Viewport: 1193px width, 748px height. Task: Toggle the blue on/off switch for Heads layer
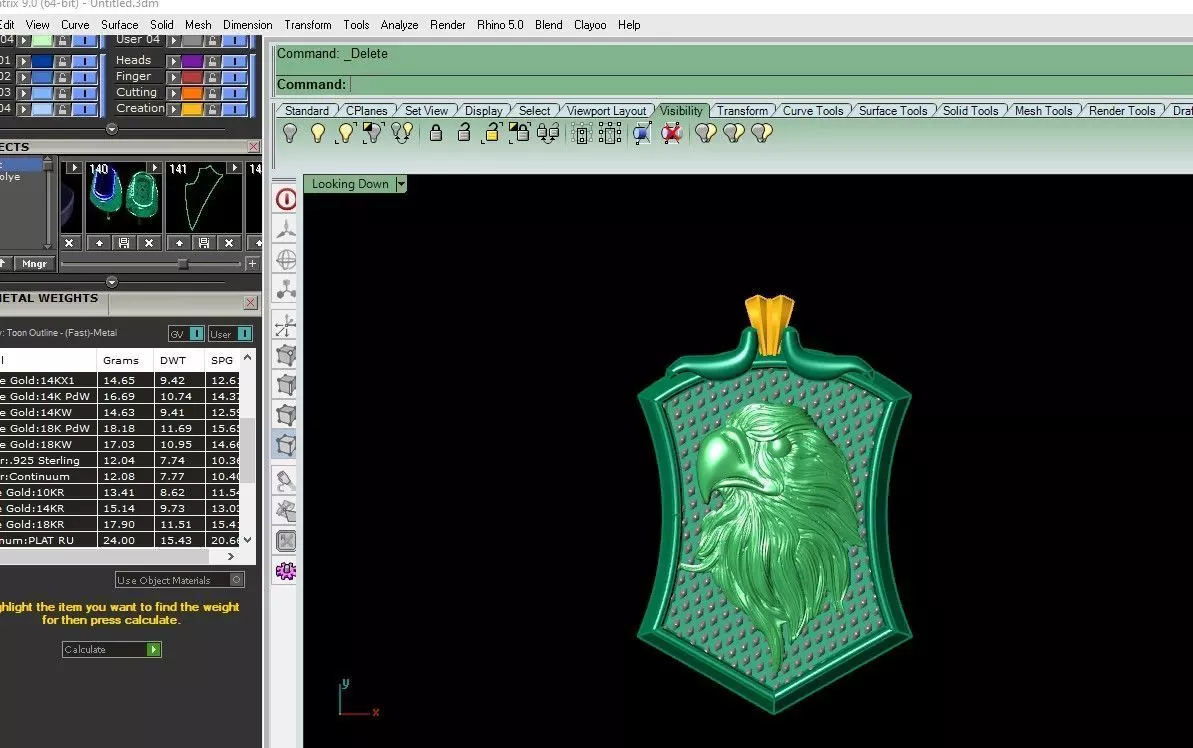point(235,61)
